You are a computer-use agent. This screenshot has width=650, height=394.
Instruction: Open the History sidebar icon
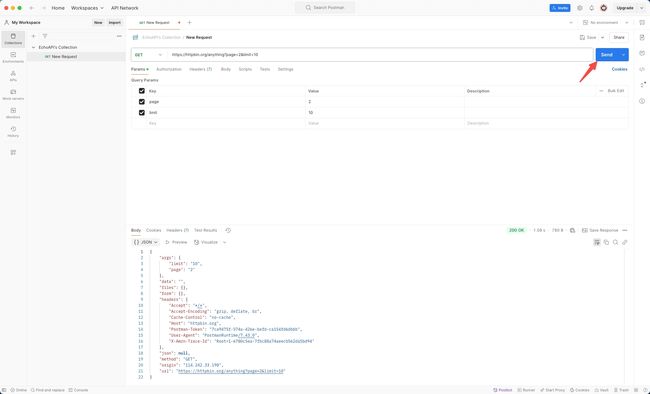tap(13, 132)
